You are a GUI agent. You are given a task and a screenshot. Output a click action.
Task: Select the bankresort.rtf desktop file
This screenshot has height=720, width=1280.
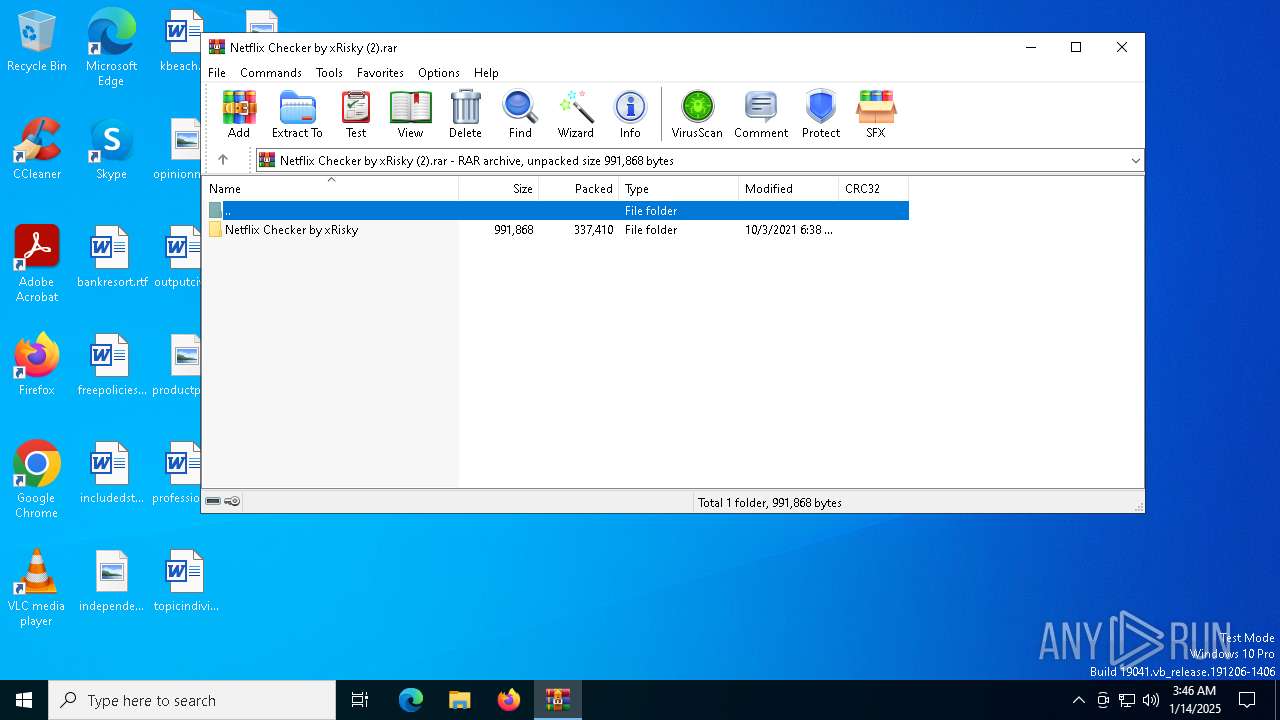coord(111,258)
